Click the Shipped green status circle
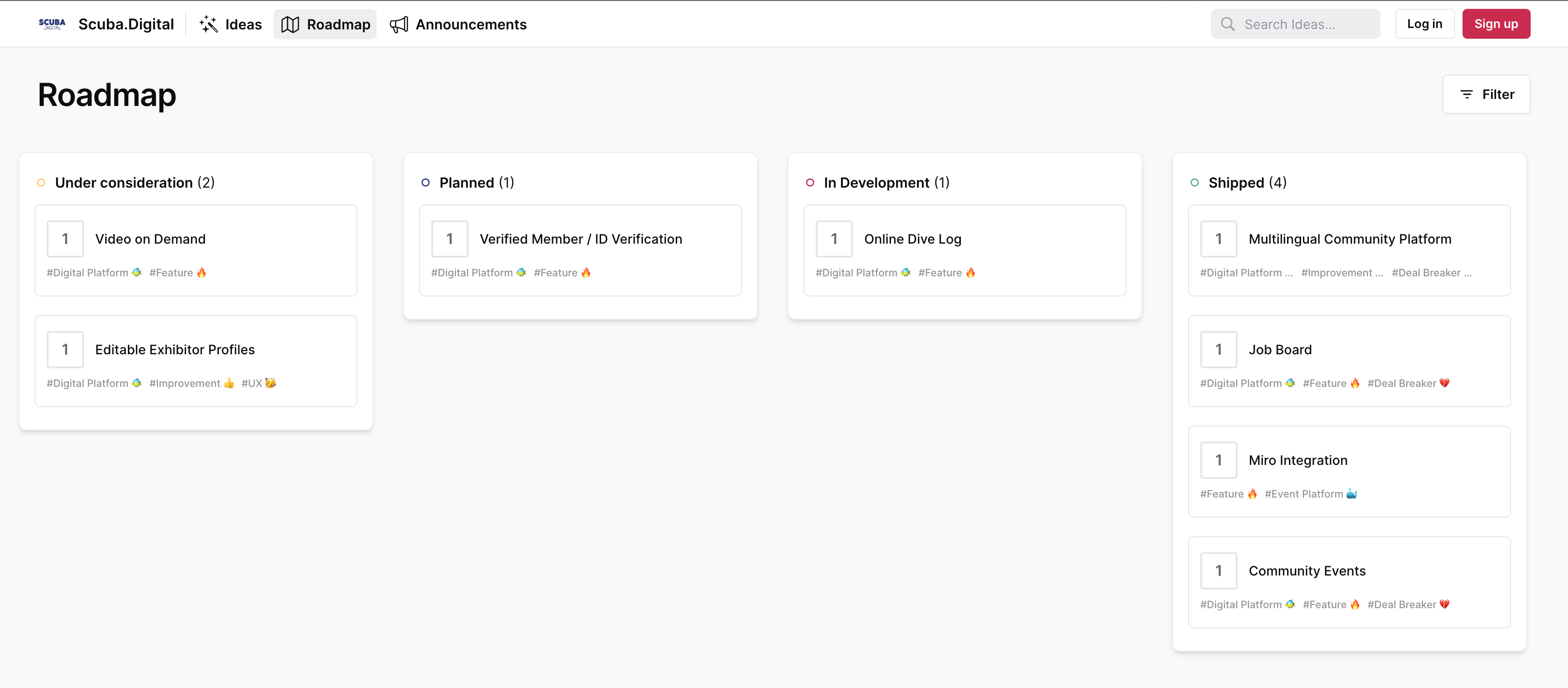Viewport: 1568px width, 688px height. point(1194,183)
